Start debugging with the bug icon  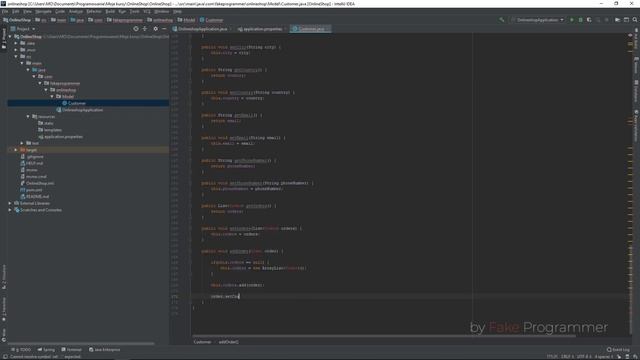point(580,20)
